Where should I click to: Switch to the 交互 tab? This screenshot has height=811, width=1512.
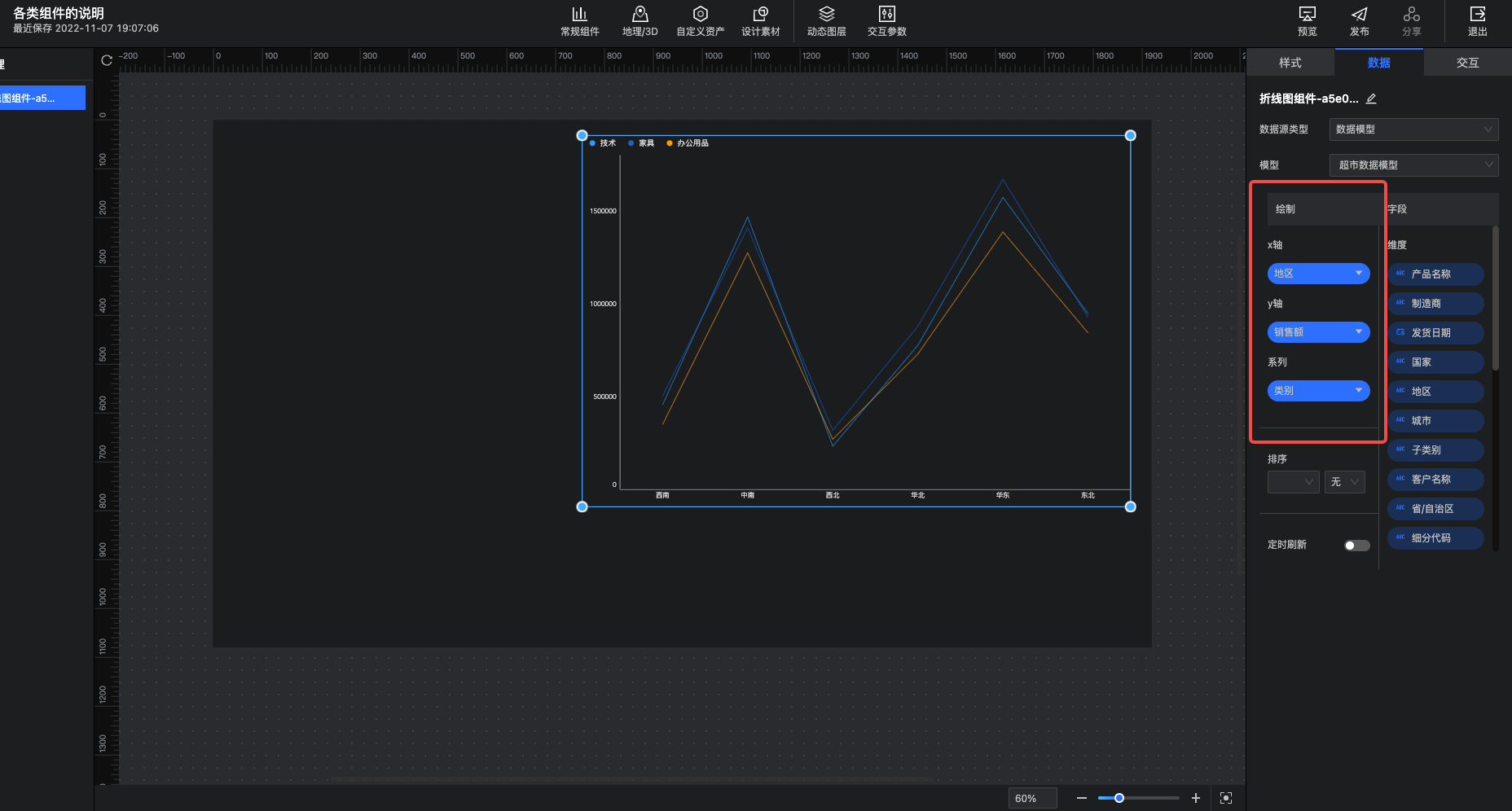click(x=1467, y=63)
